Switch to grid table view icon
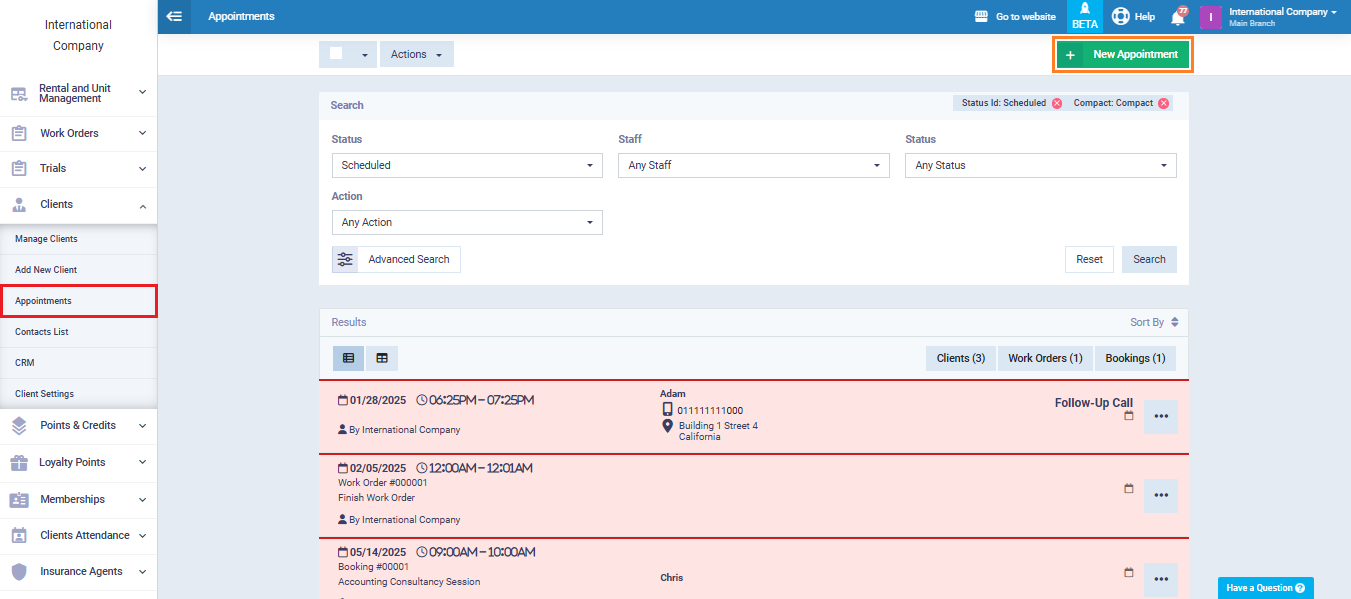Viewport: 1351px width, 599px height. [382, 358]
